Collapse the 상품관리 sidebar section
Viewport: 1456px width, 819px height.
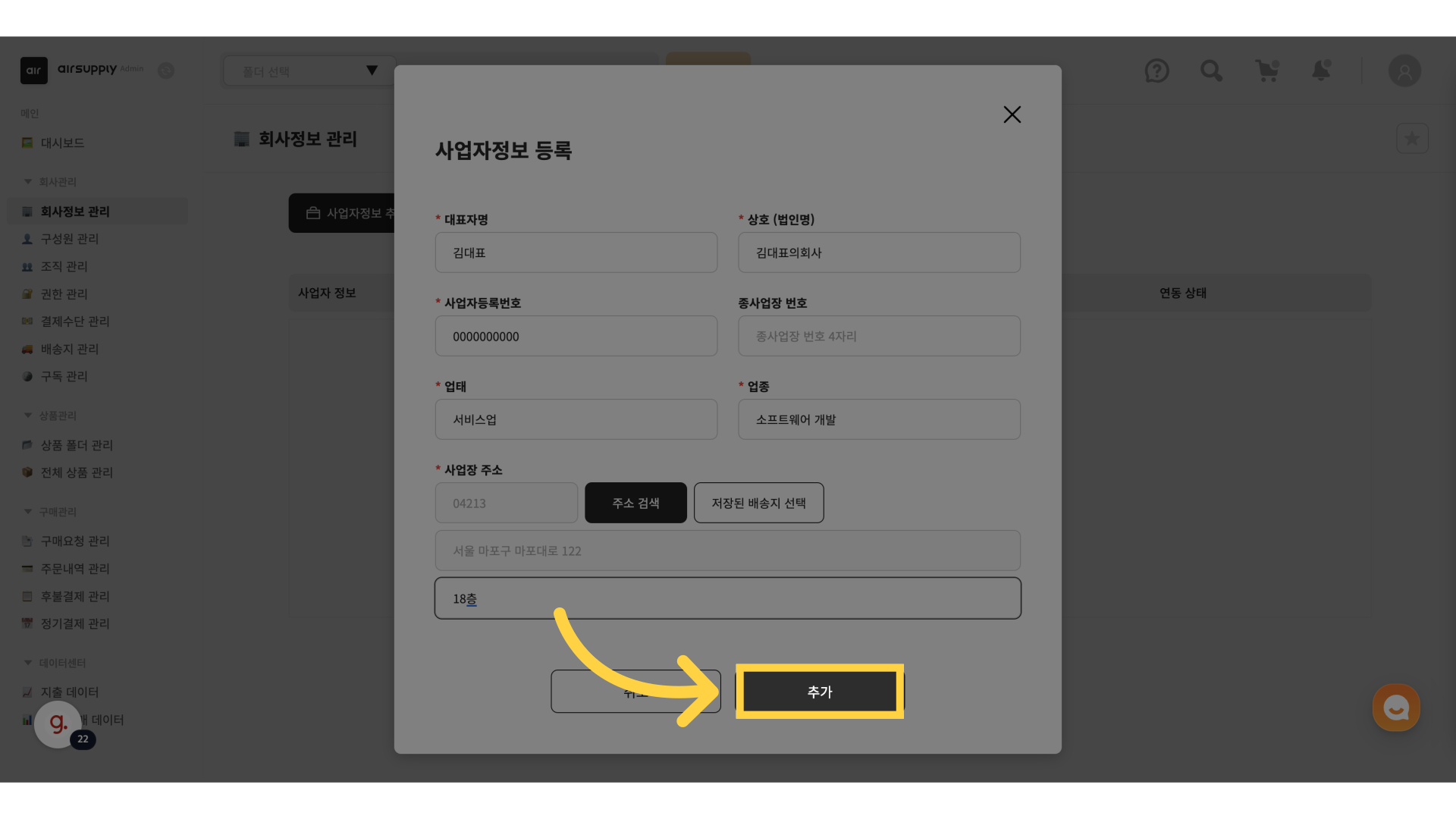28,416
